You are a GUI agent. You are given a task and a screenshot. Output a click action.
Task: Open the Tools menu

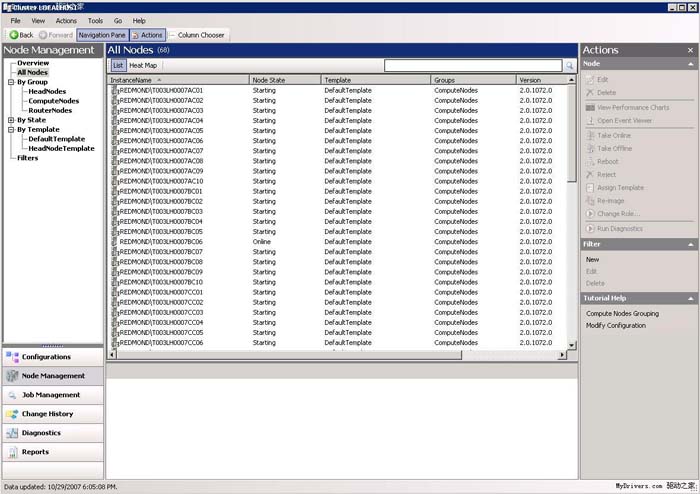(95, 20)
